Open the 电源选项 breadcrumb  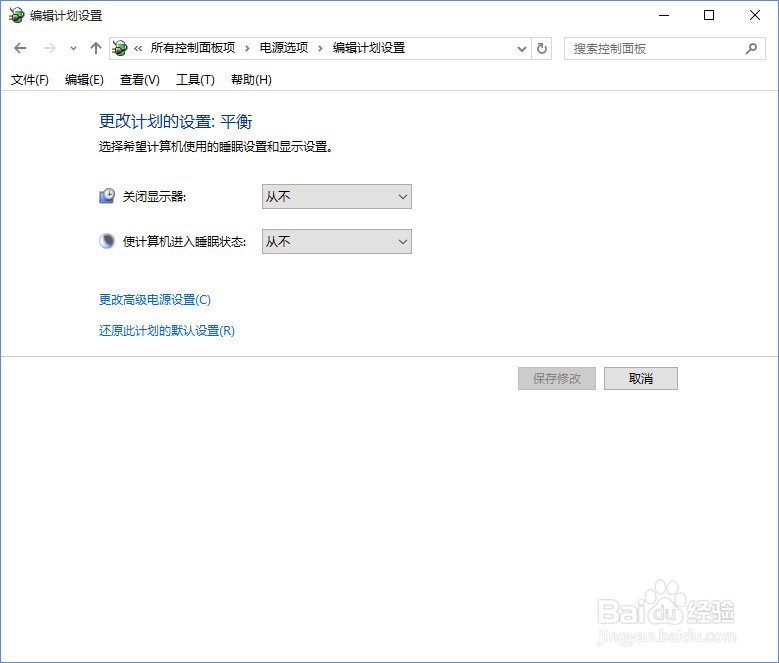[284, 48]
